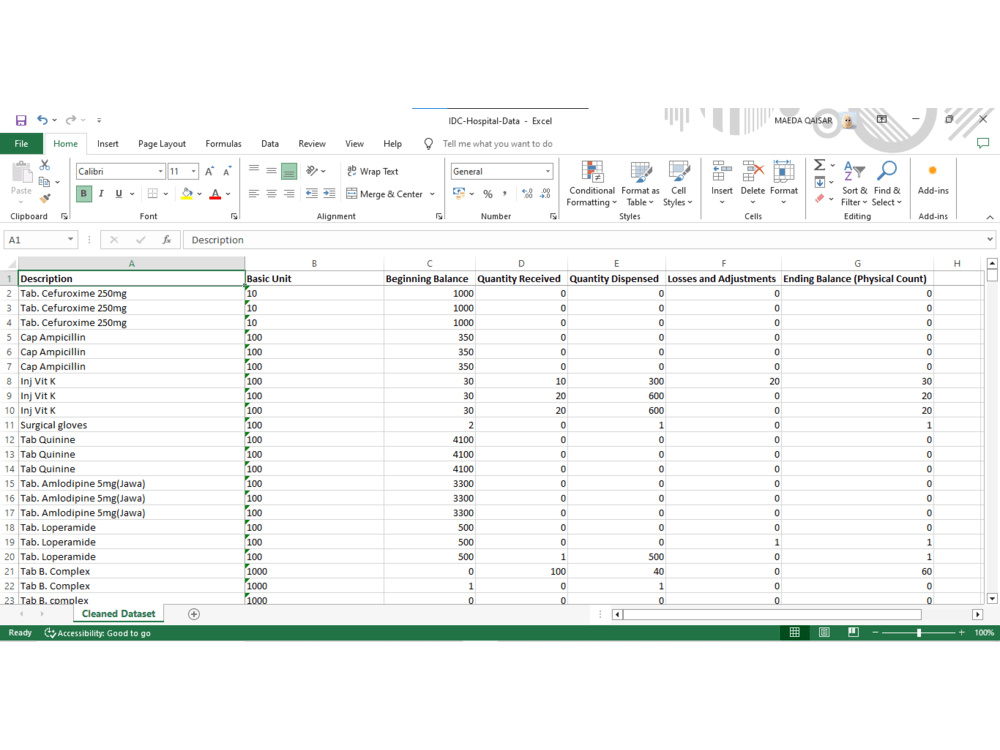Viewport: 1000px width, 750px height.
Task: Open the General number format dropdown
Action: [x=548, y=171]
